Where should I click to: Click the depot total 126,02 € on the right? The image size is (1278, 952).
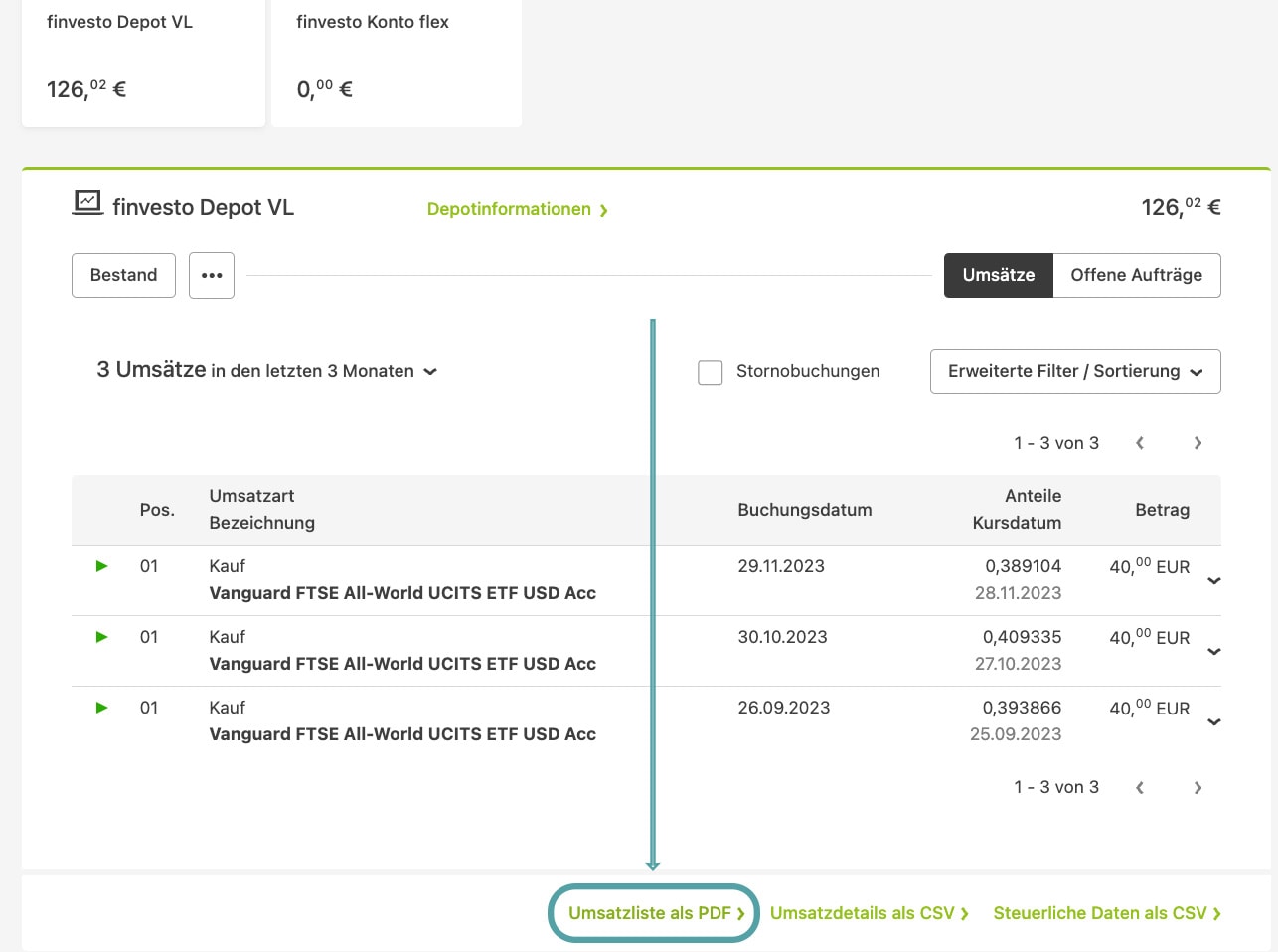click(x=1181, y=207)
